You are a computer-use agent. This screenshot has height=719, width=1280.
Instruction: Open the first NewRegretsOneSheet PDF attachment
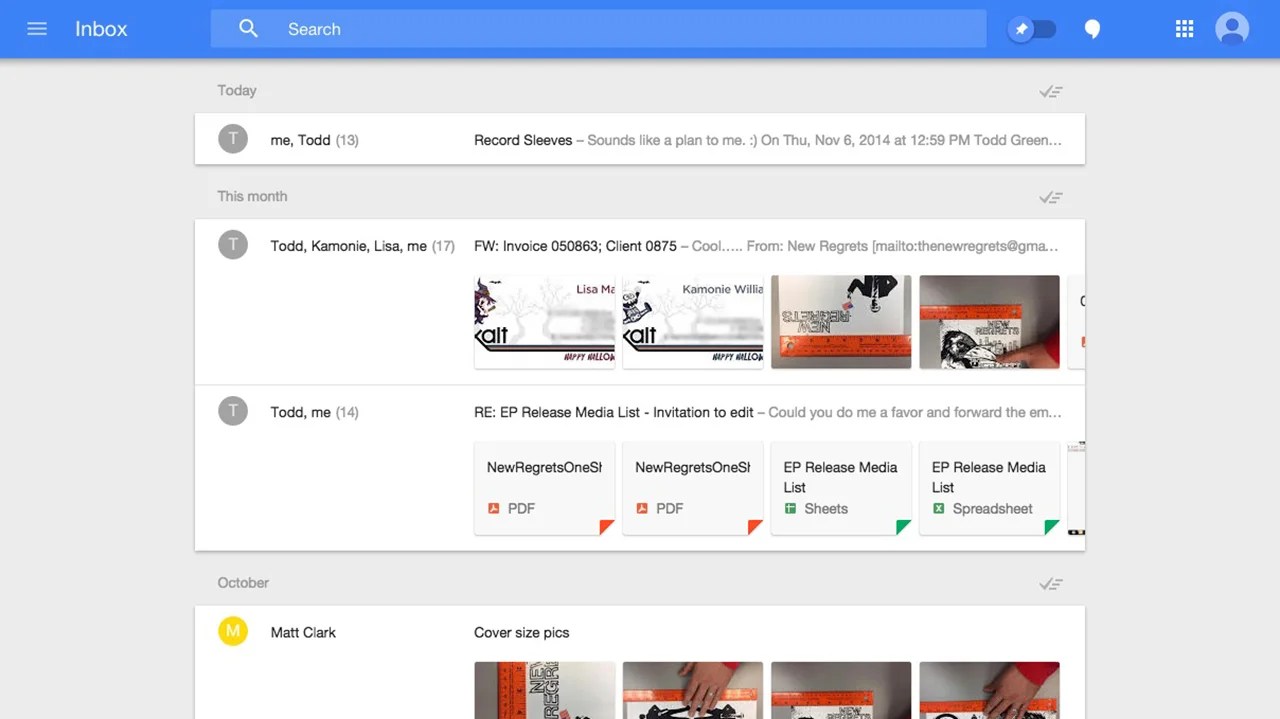pos(544,488)
